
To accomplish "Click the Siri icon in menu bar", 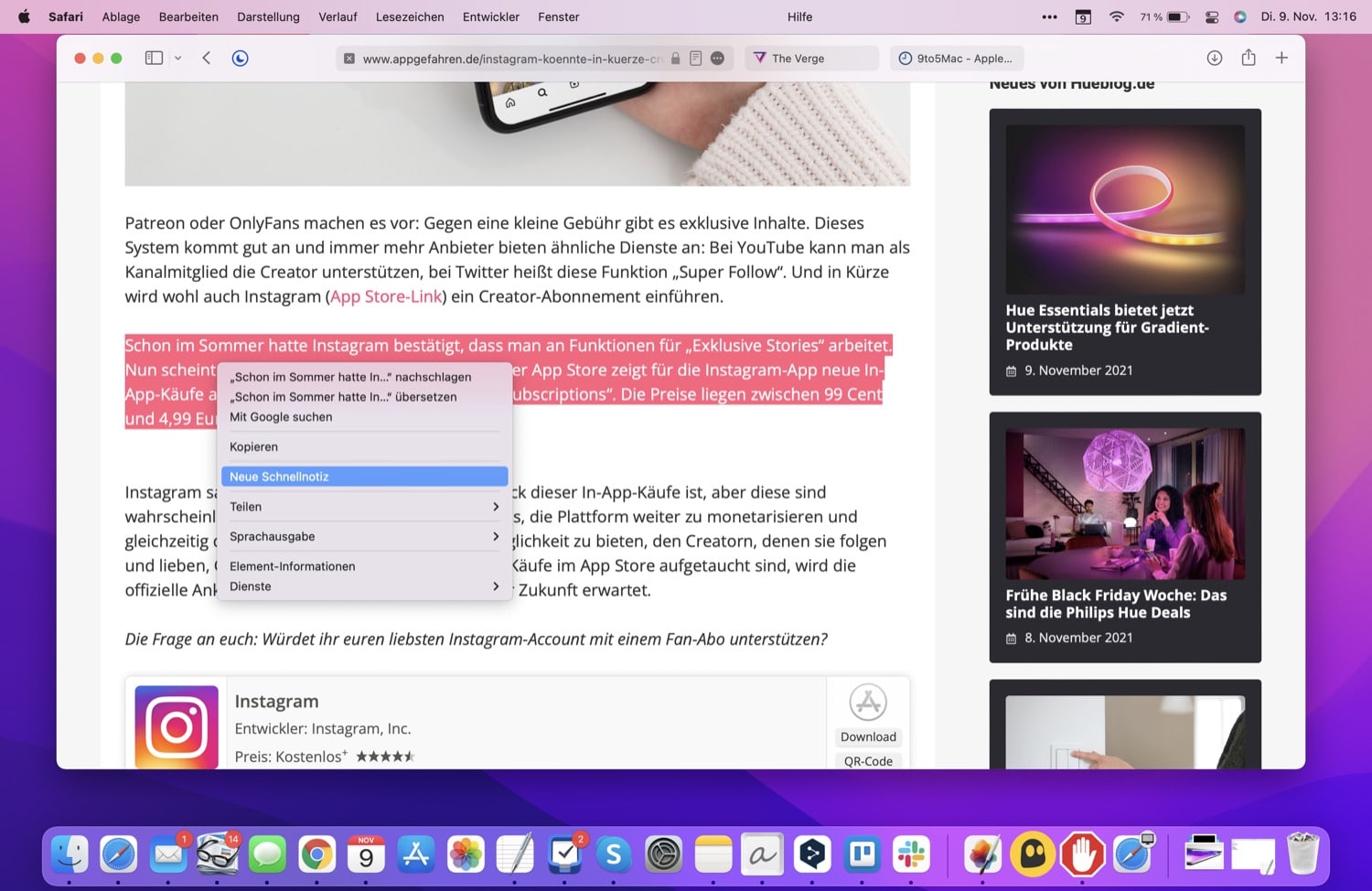I will coord(1239,16).
